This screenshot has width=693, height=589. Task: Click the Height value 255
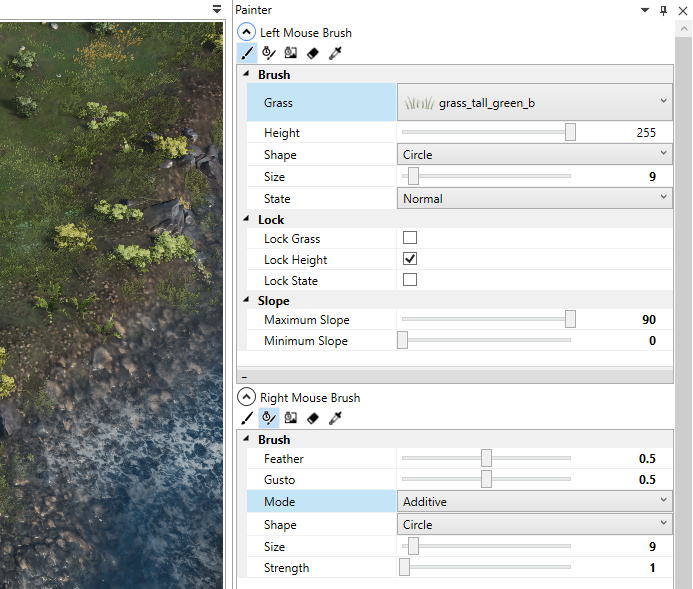[646, 133]
